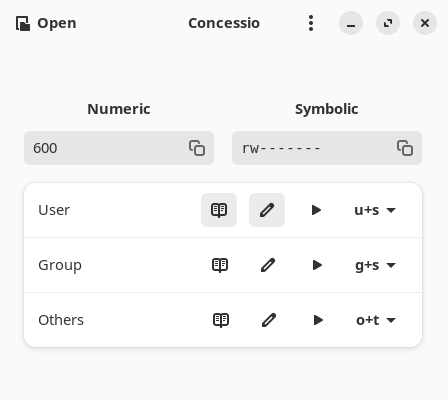This screenshot has width=448, height=400.
Task: Open the o+t sticky bit dropdown
Action: (376, 320)
